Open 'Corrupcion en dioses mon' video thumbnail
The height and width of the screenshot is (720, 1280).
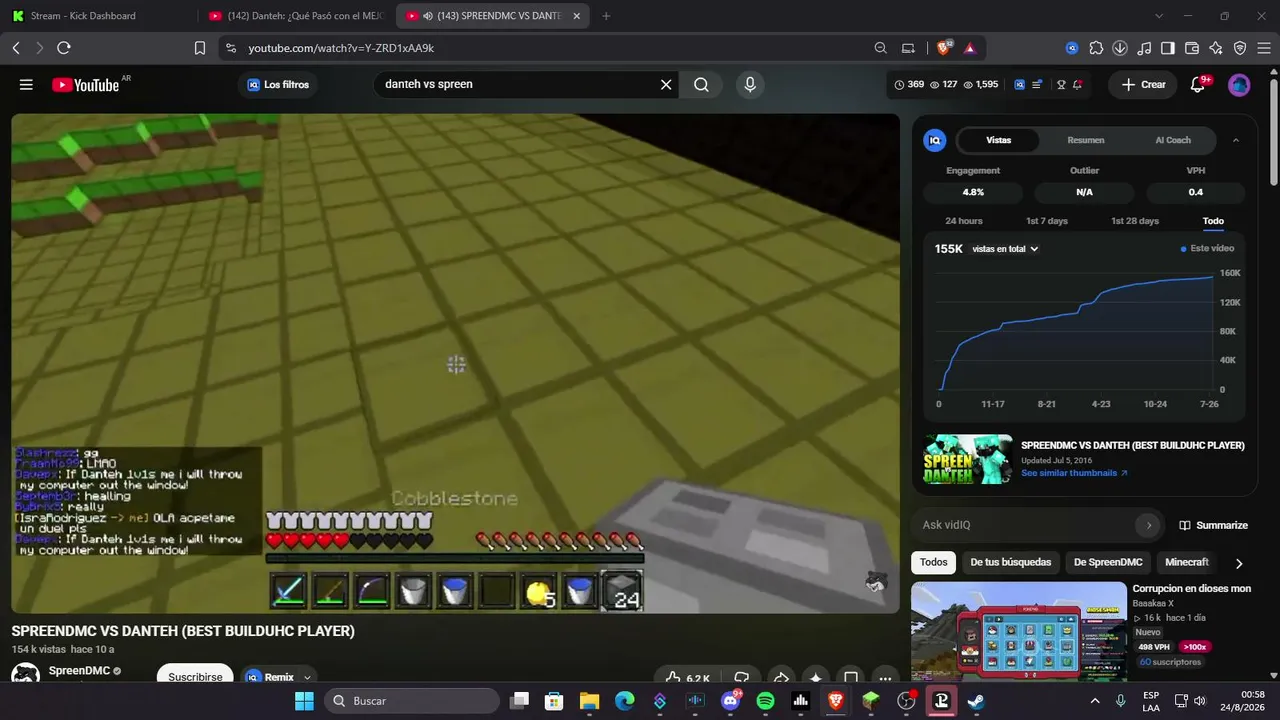point(1018,631)
